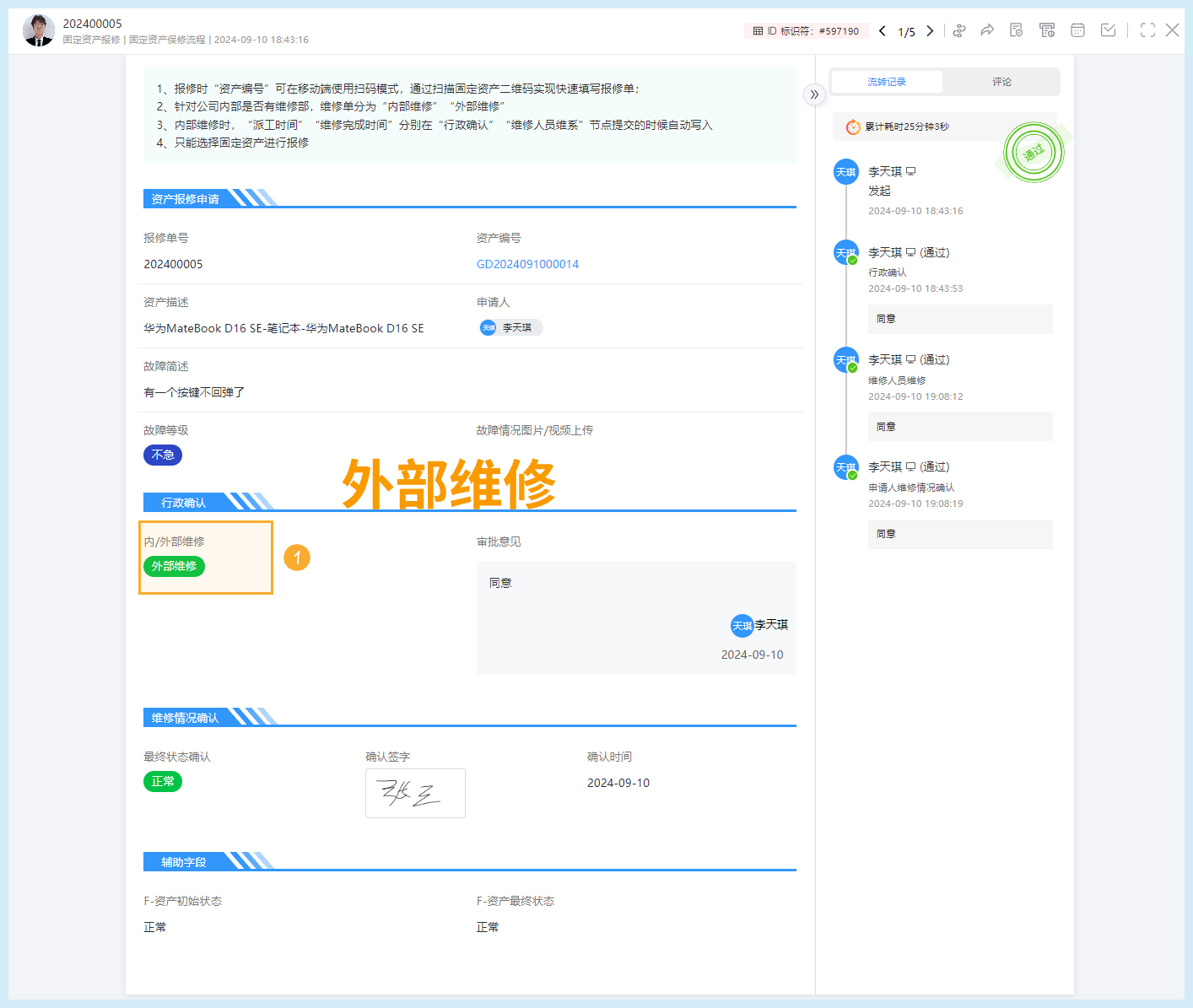The height and width of the screenshot is (1008, 1193).
Task: Switch to the 评论 tab
Action: 1002,81
